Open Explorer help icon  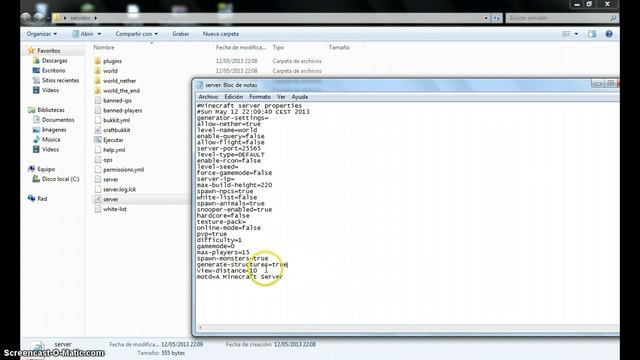point(609,34)
